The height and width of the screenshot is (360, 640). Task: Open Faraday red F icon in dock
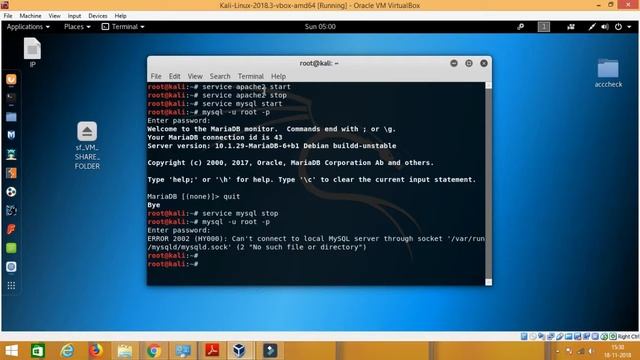coord(11,229)
